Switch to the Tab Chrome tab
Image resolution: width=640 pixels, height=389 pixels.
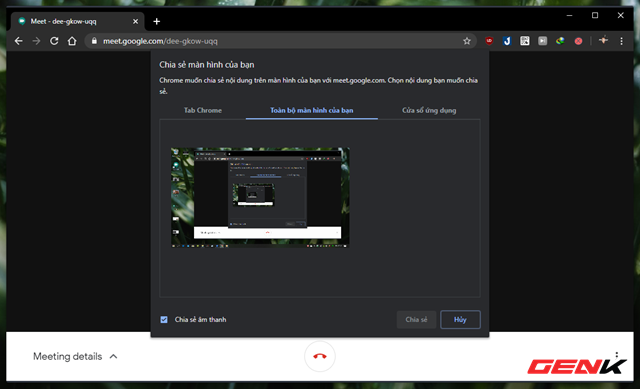pyautogui.click(x=203, y=110)
